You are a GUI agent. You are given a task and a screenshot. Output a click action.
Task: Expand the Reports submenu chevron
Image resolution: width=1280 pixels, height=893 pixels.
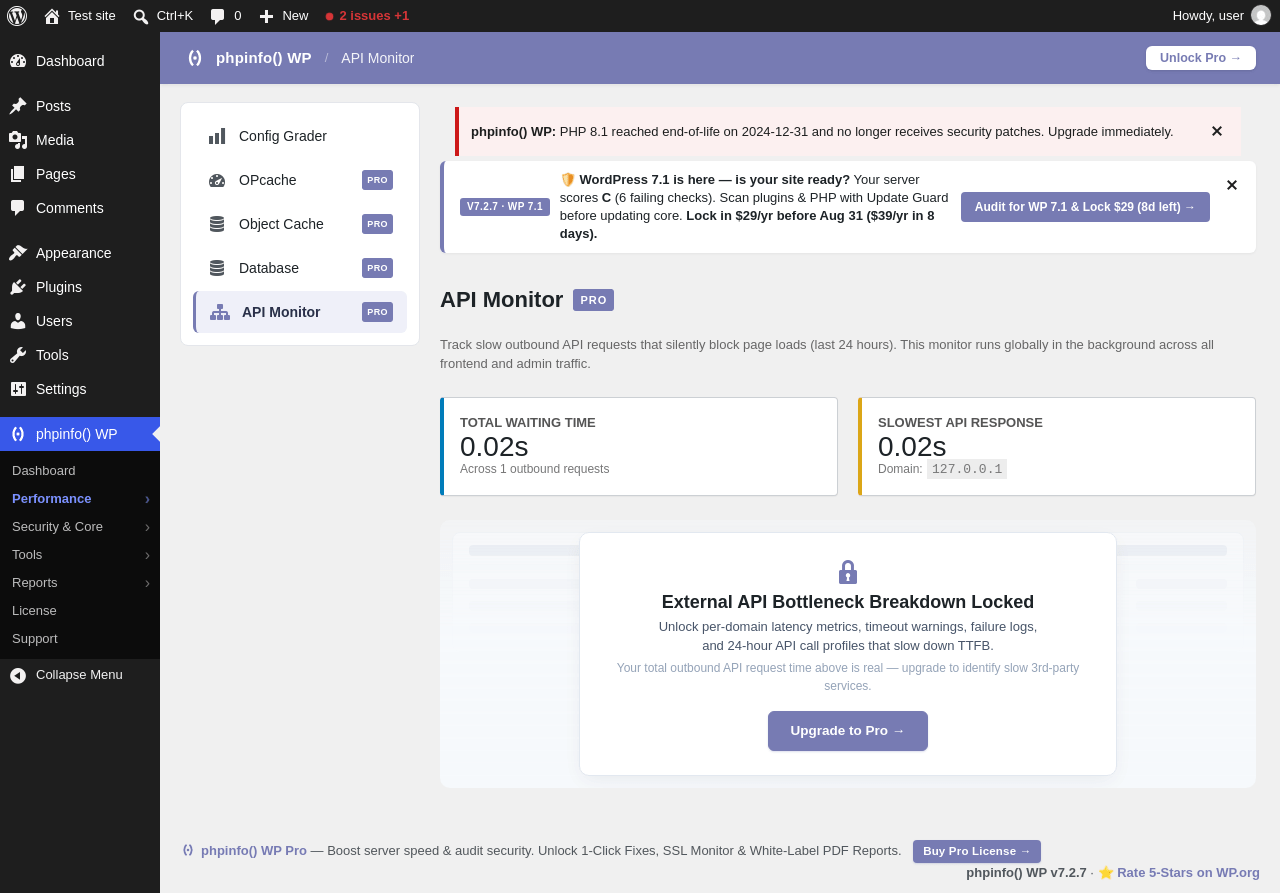pyautogui.click(x=147, y=583)
